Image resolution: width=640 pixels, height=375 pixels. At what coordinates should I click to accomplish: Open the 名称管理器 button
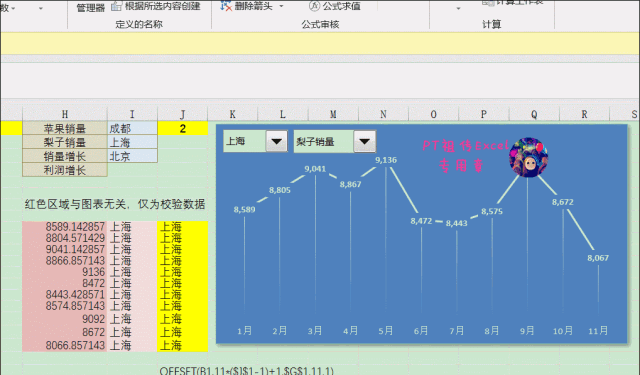click(x=91, y=7)
